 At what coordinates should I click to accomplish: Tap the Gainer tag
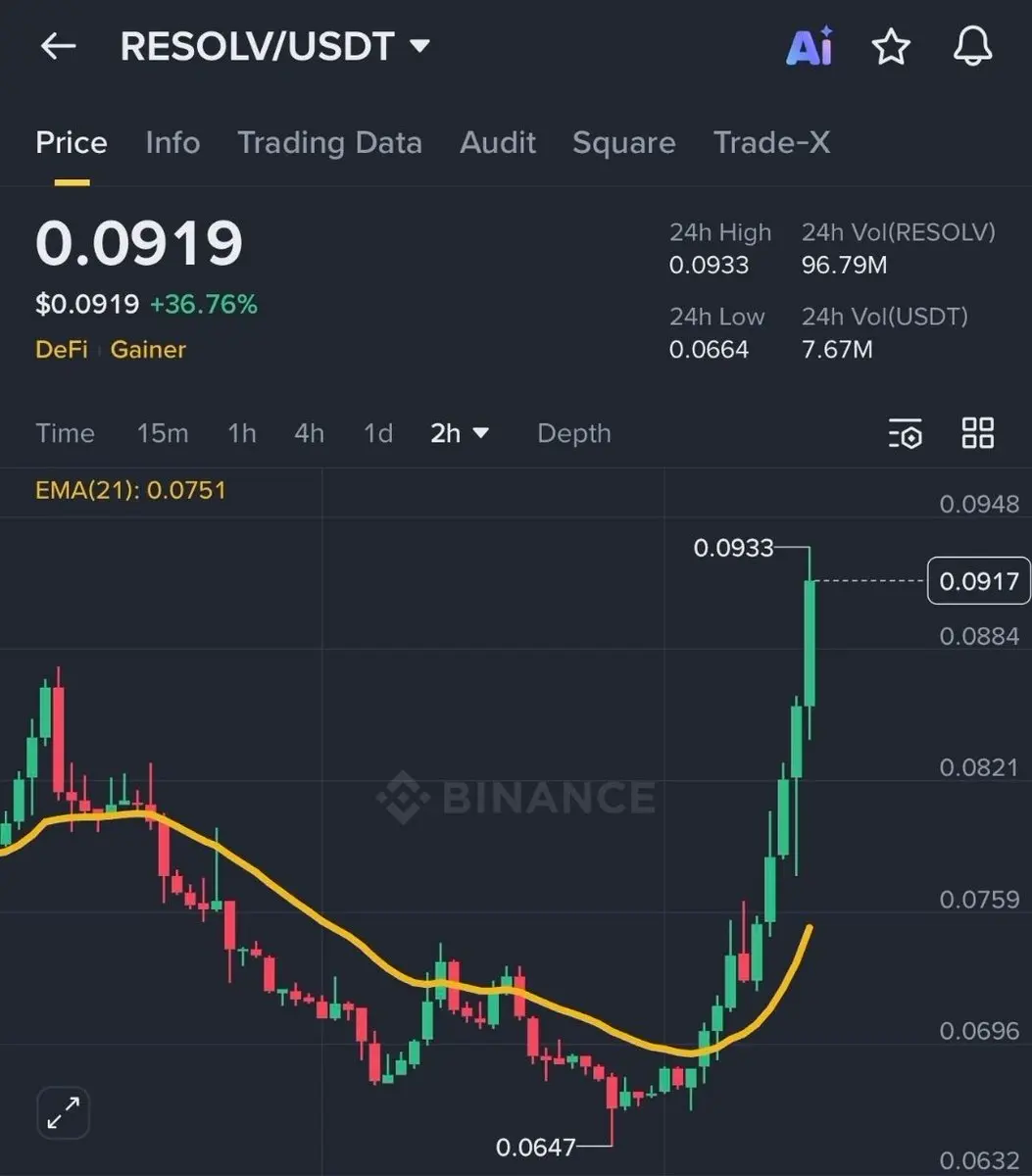(x=148, y=350)
